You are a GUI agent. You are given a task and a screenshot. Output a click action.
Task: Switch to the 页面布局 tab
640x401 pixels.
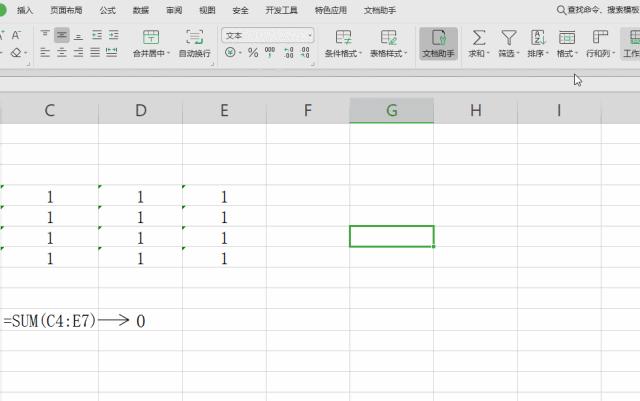[66, 10]
